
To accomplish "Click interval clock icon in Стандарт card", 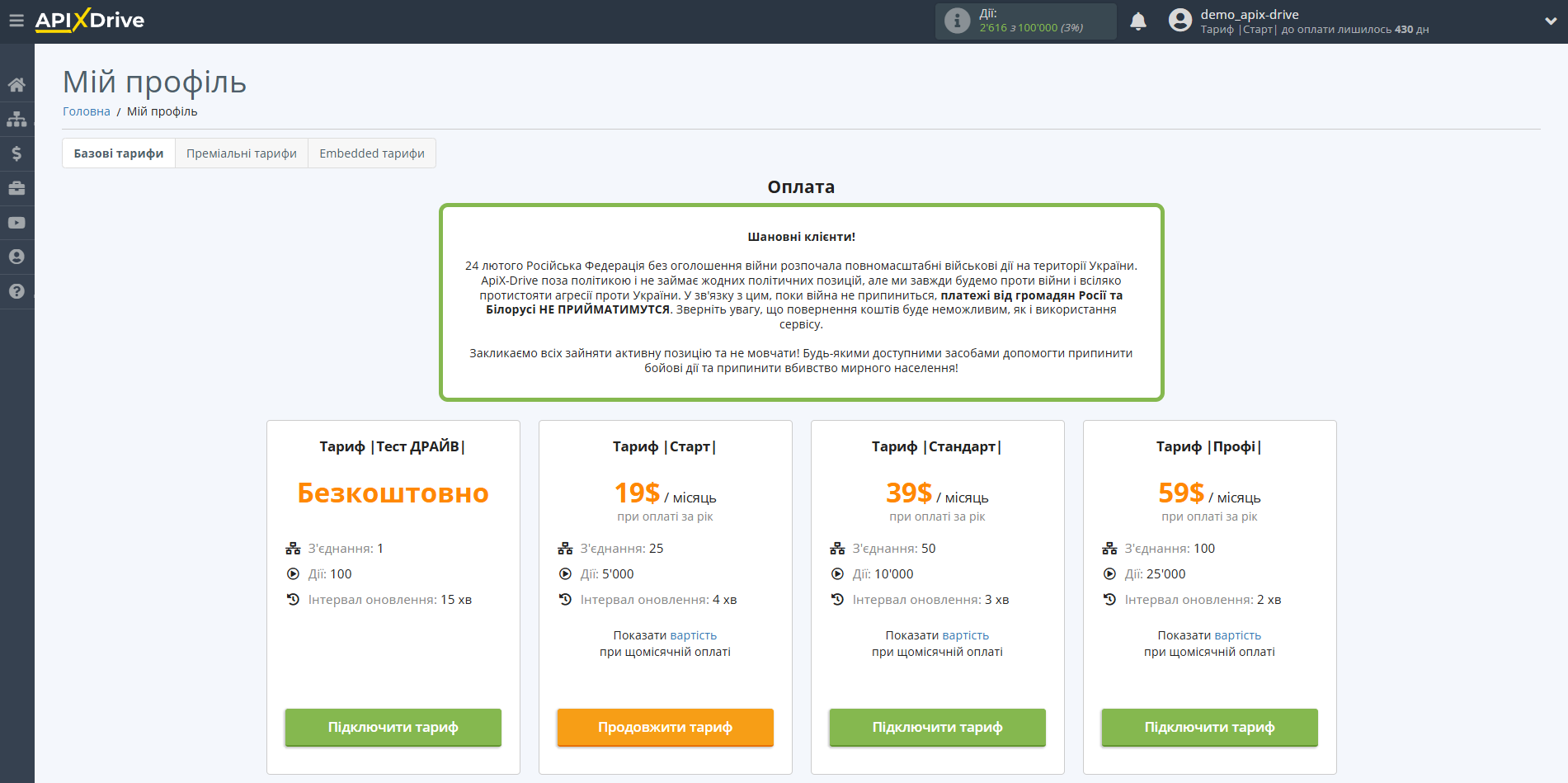I will point(837,600).
